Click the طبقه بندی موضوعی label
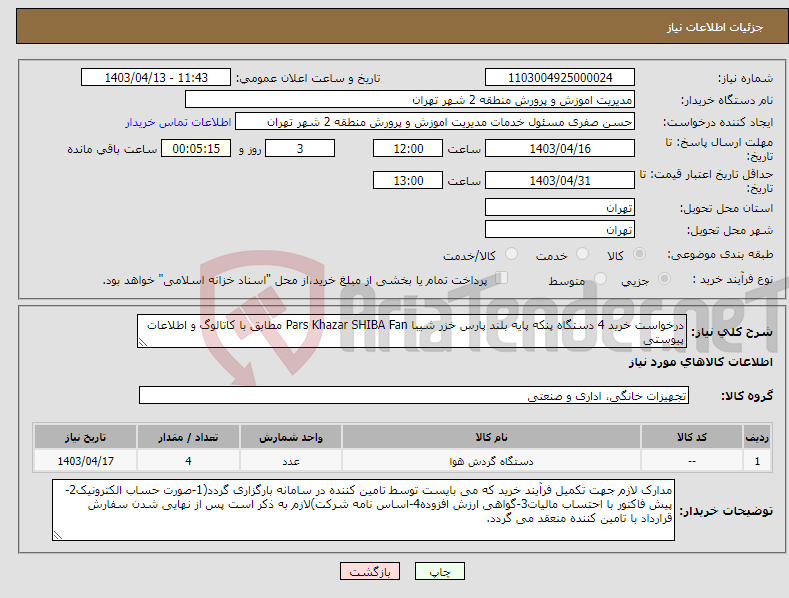789x598 pixels. click(720, 254)
